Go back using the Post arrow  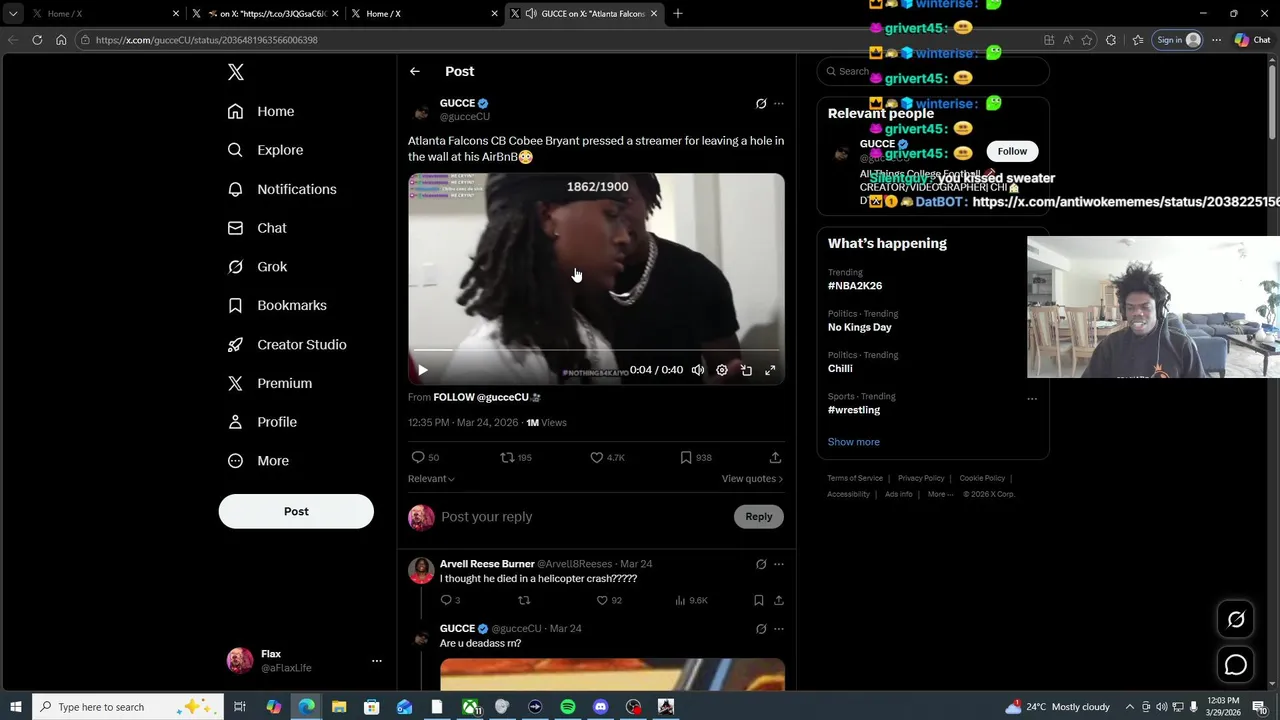coord(415,71)
